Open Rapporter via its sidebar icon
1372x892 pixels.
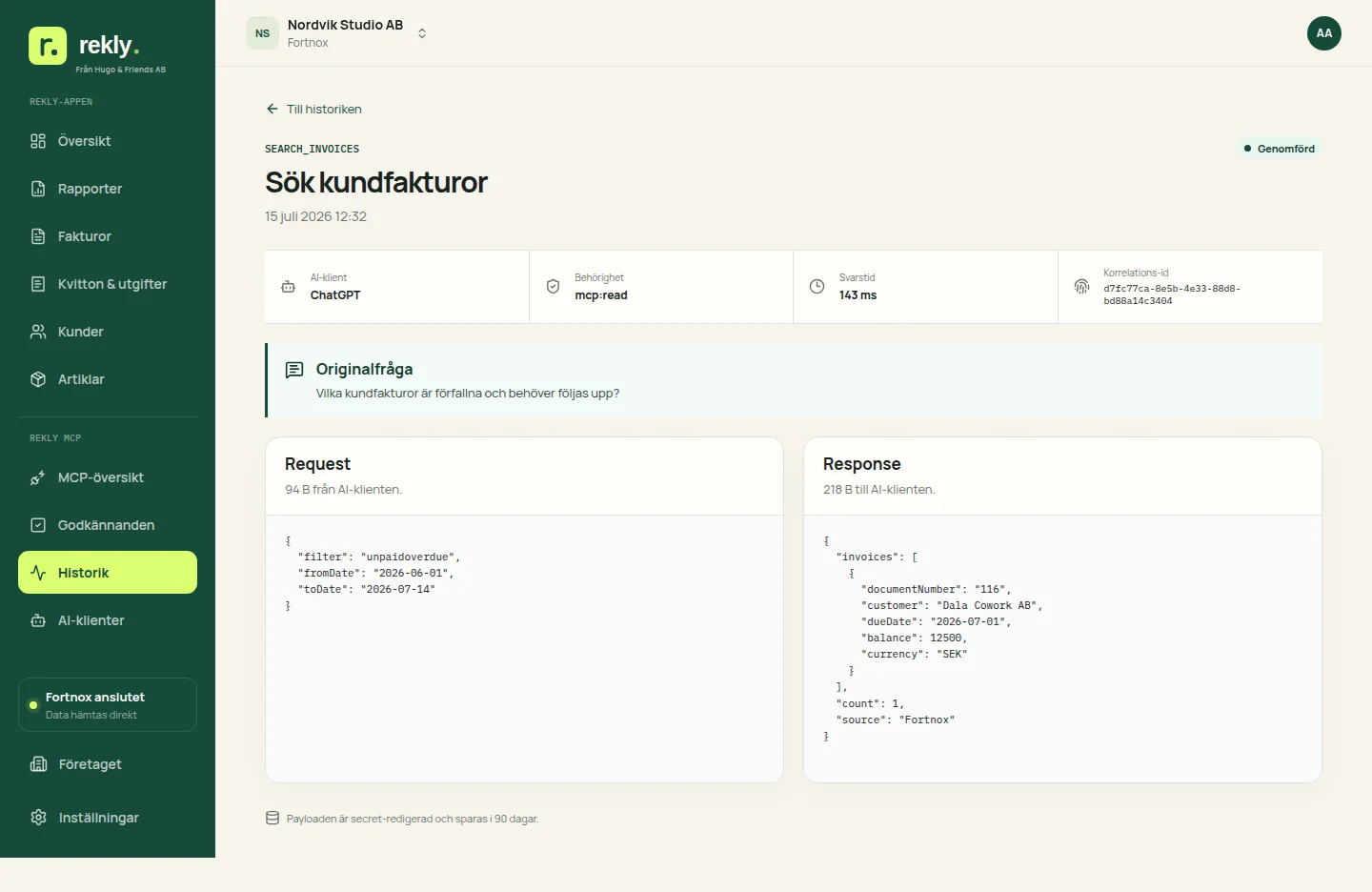pyautogui.click(x=38, y=189)
